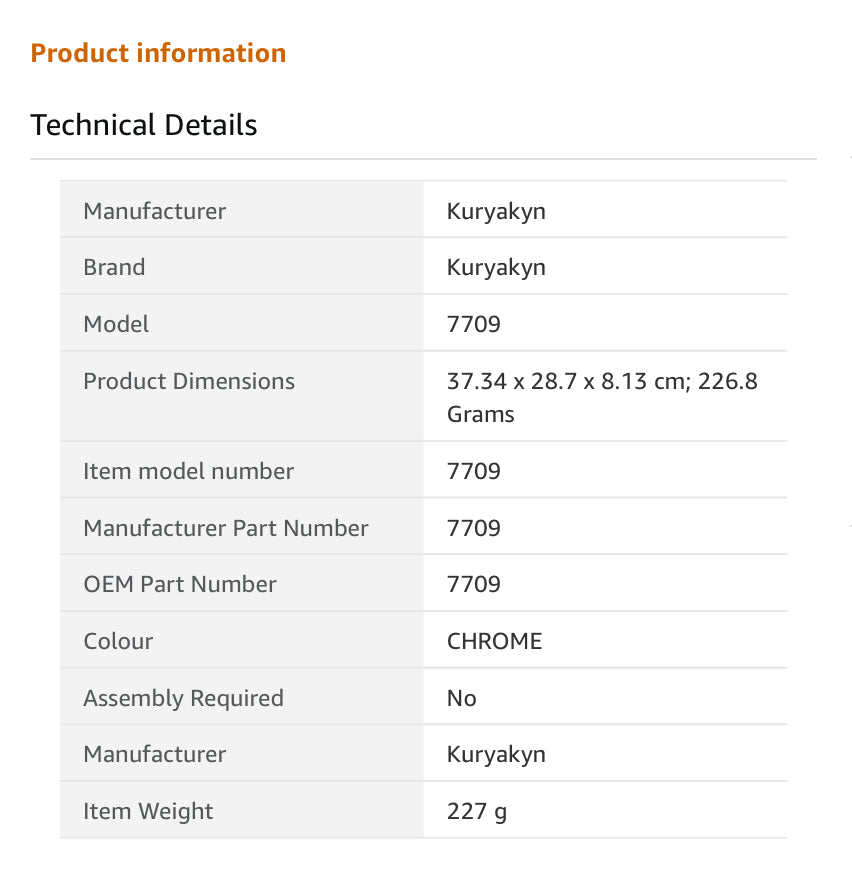Click the 227 g weight value
The image size is (852, 882).
(x=477, y=811)
